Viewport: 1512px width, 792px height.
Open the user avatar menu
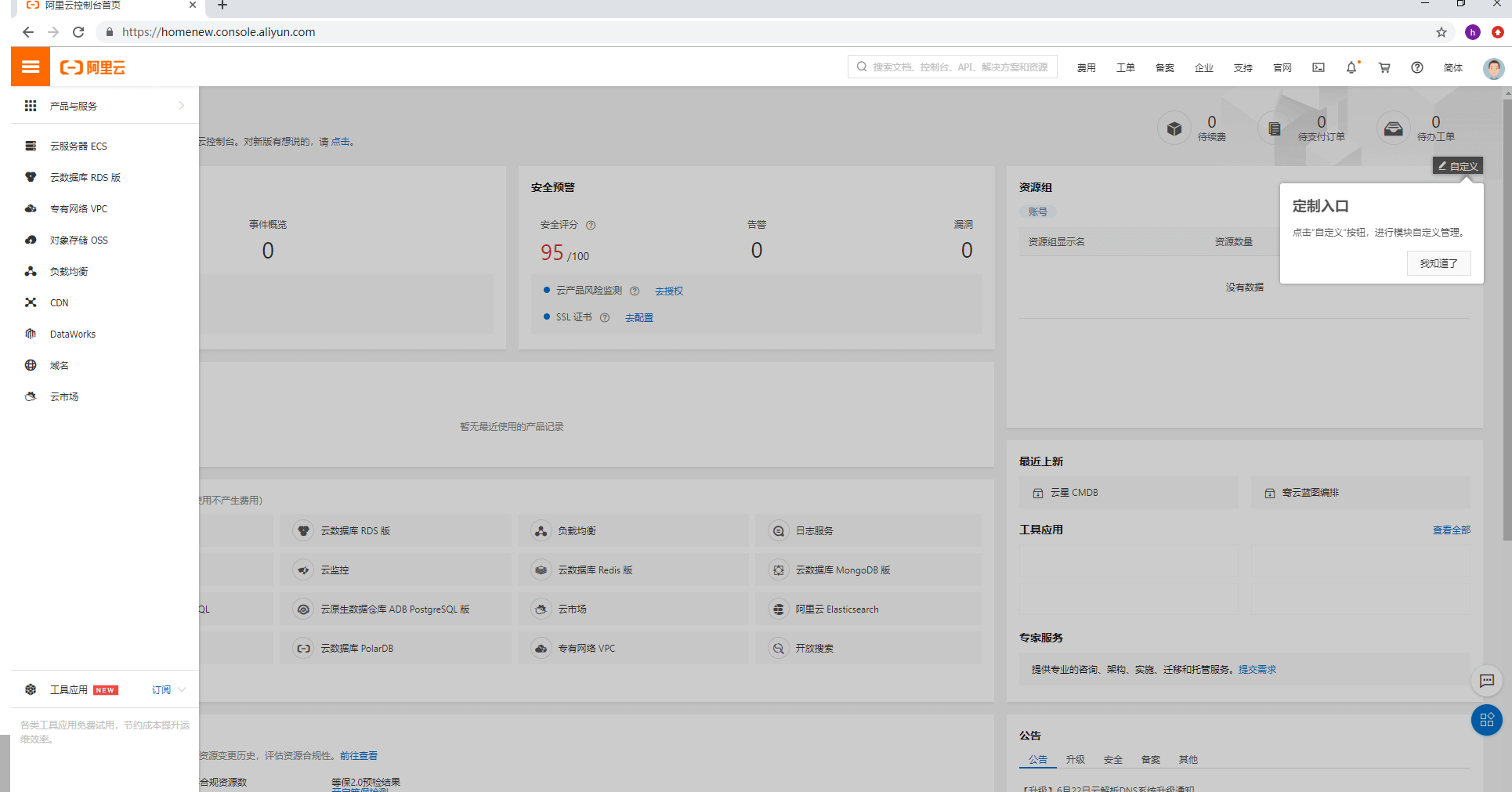[x=1493, y=68]
